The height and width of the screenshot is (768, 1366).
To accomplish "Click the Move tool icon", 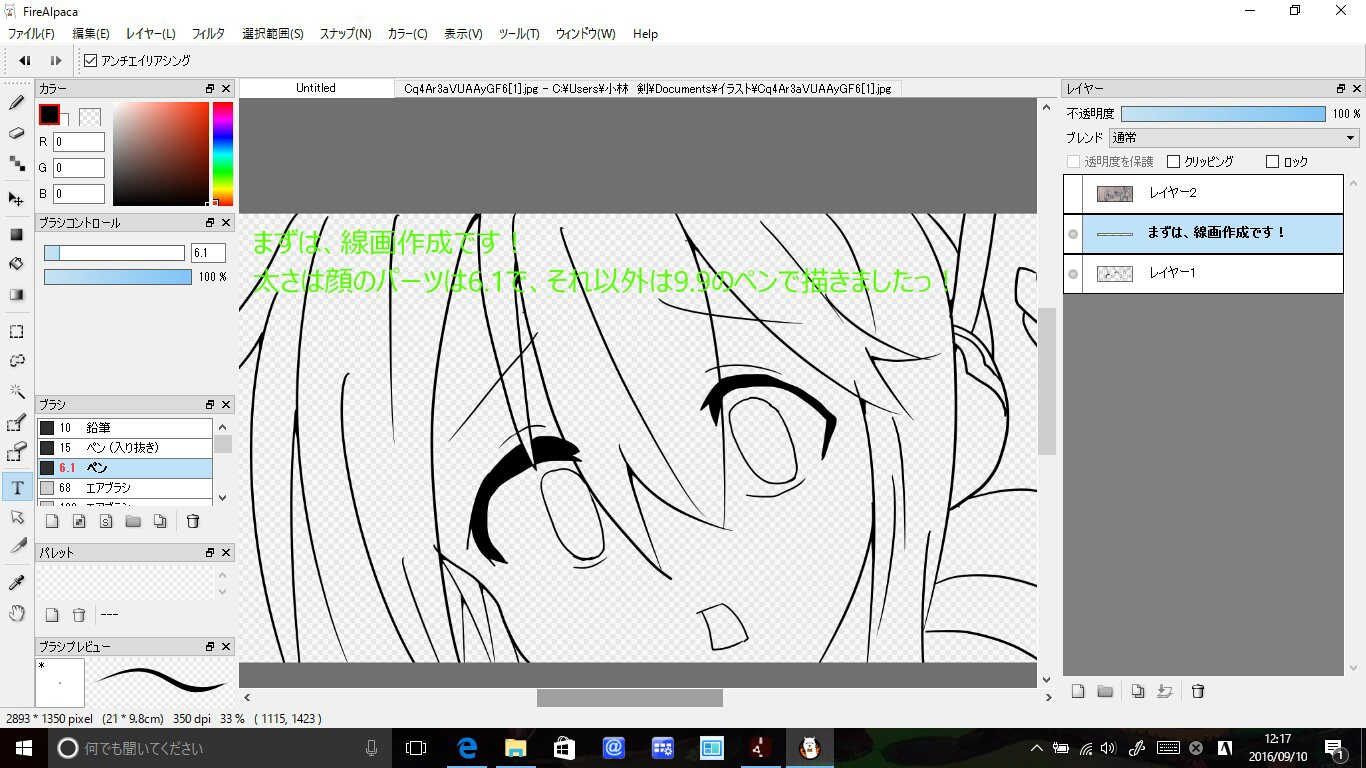I will click(17, 199).
